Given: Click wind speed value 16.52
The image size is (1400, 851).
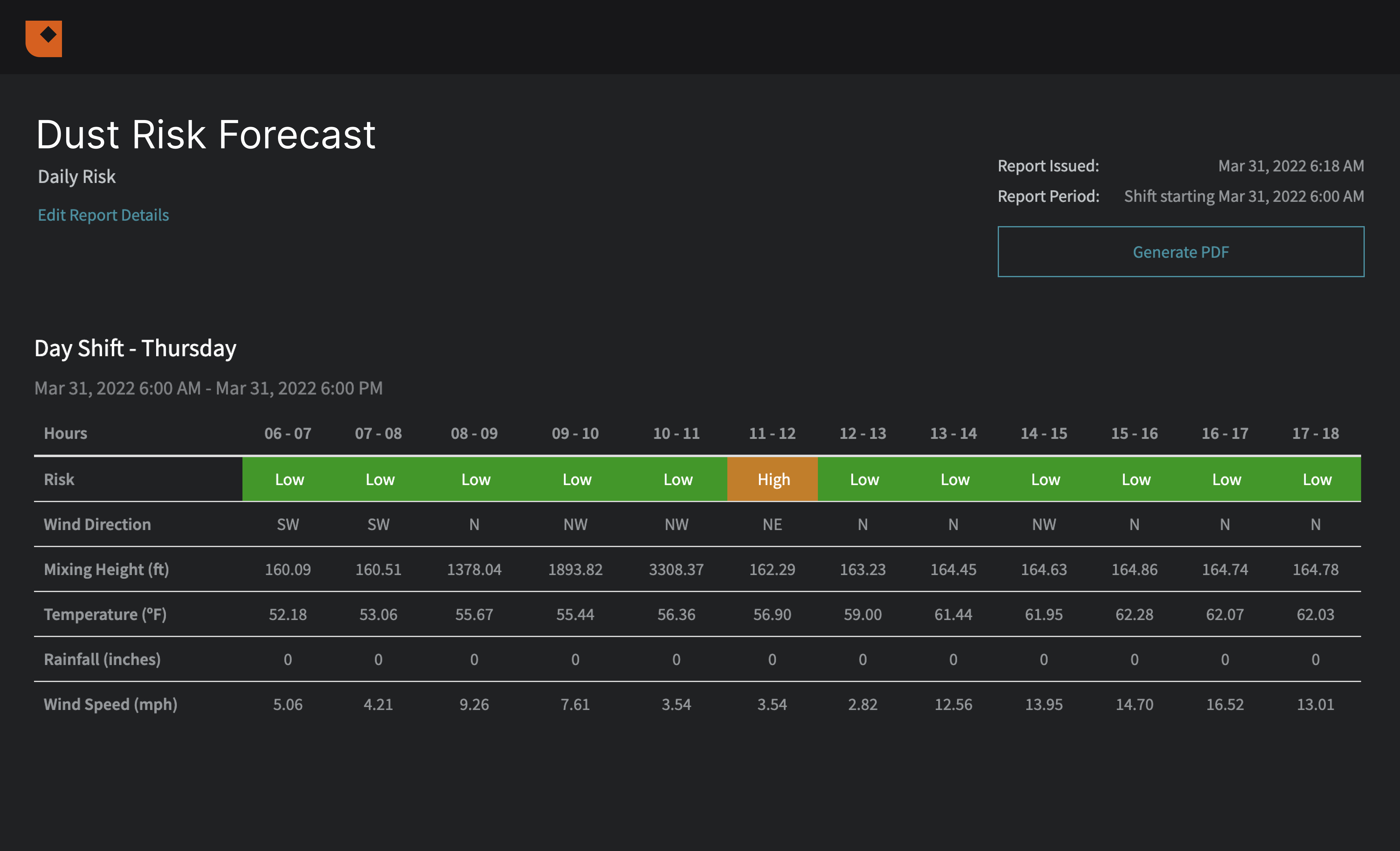Looking at the screenshot, I should pos(1224,704).
